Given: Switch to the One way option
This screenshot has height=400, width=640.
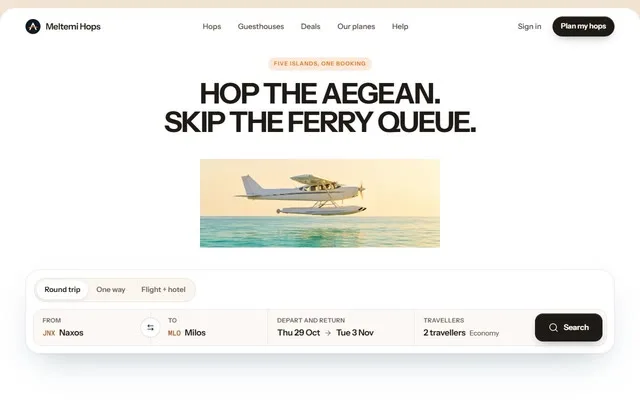Looking at the screenshot, I should 111,289.
